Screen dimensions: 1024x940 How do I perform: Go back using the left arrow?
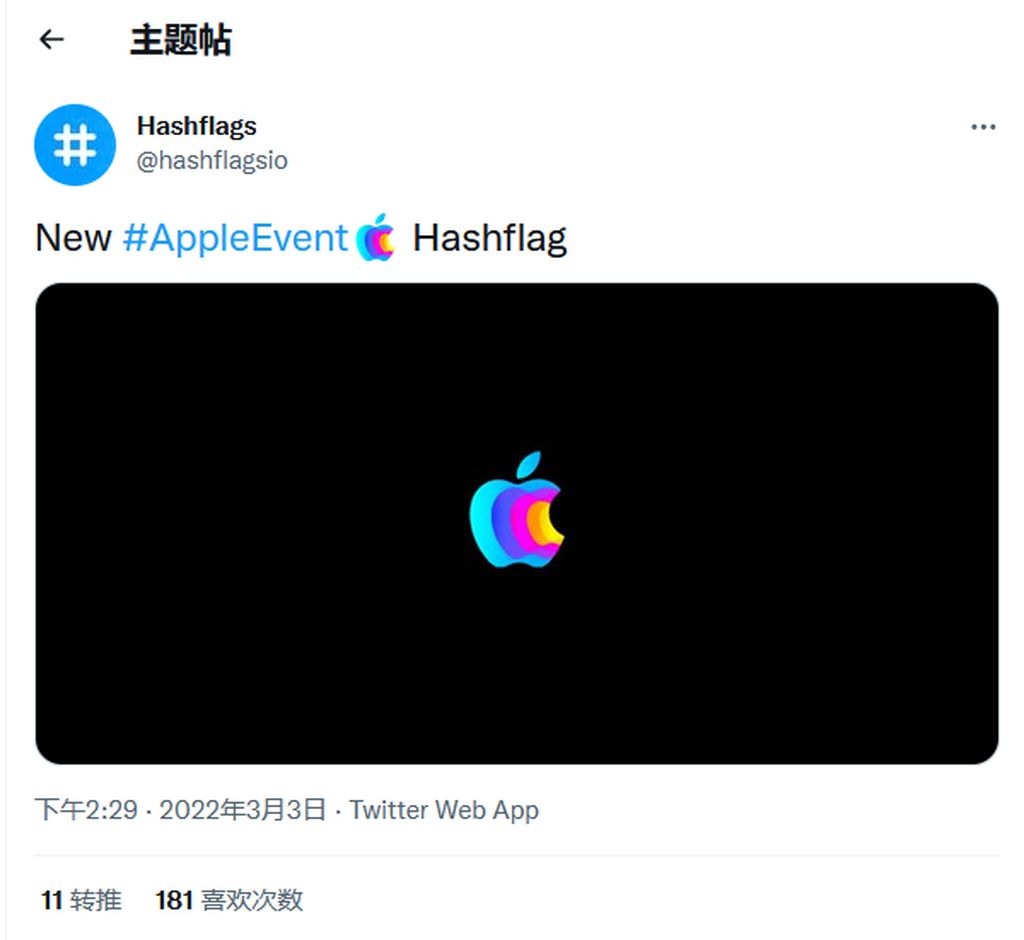point(52,40)
